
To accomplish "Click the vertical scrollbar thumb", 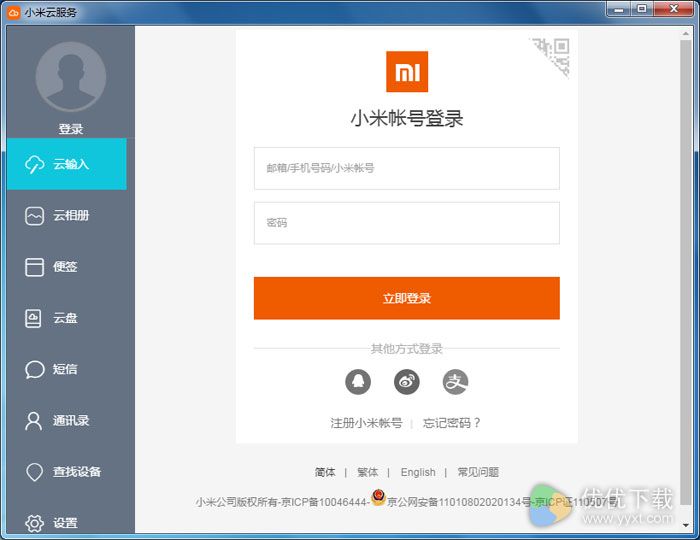I will coord(686,272).
